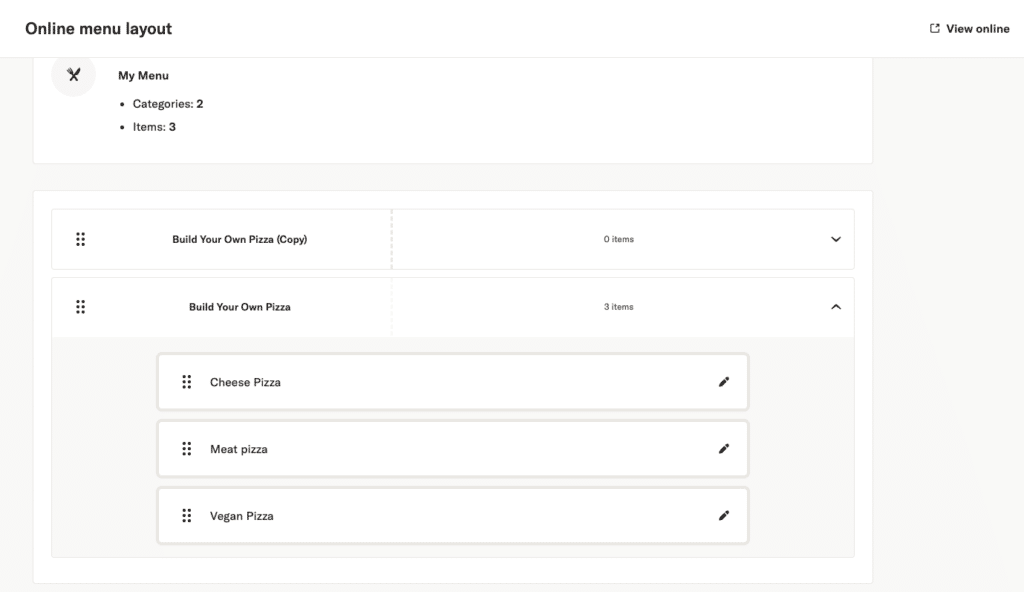Click the Vegan Pizza drag handle

pos(187,516)
